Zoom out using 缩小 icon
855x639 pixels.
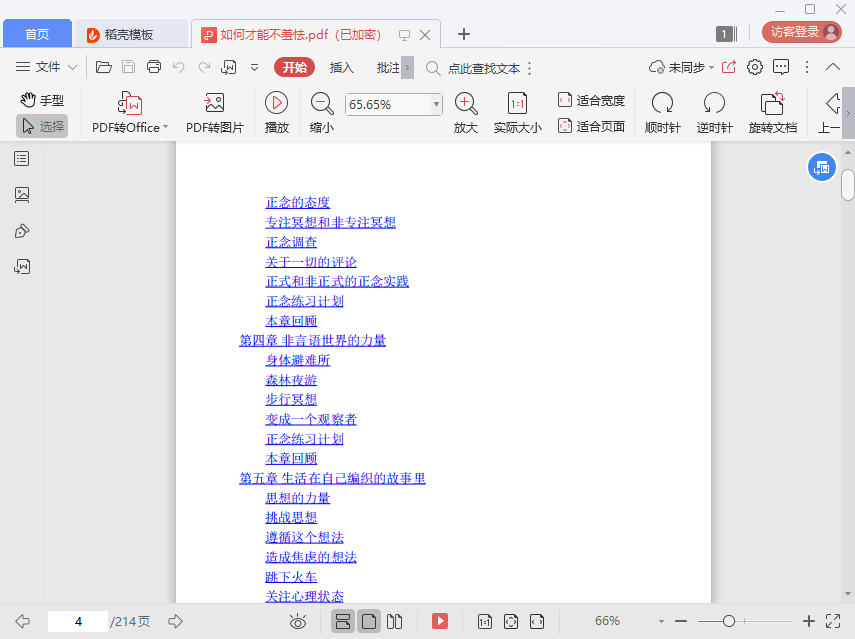322,113
